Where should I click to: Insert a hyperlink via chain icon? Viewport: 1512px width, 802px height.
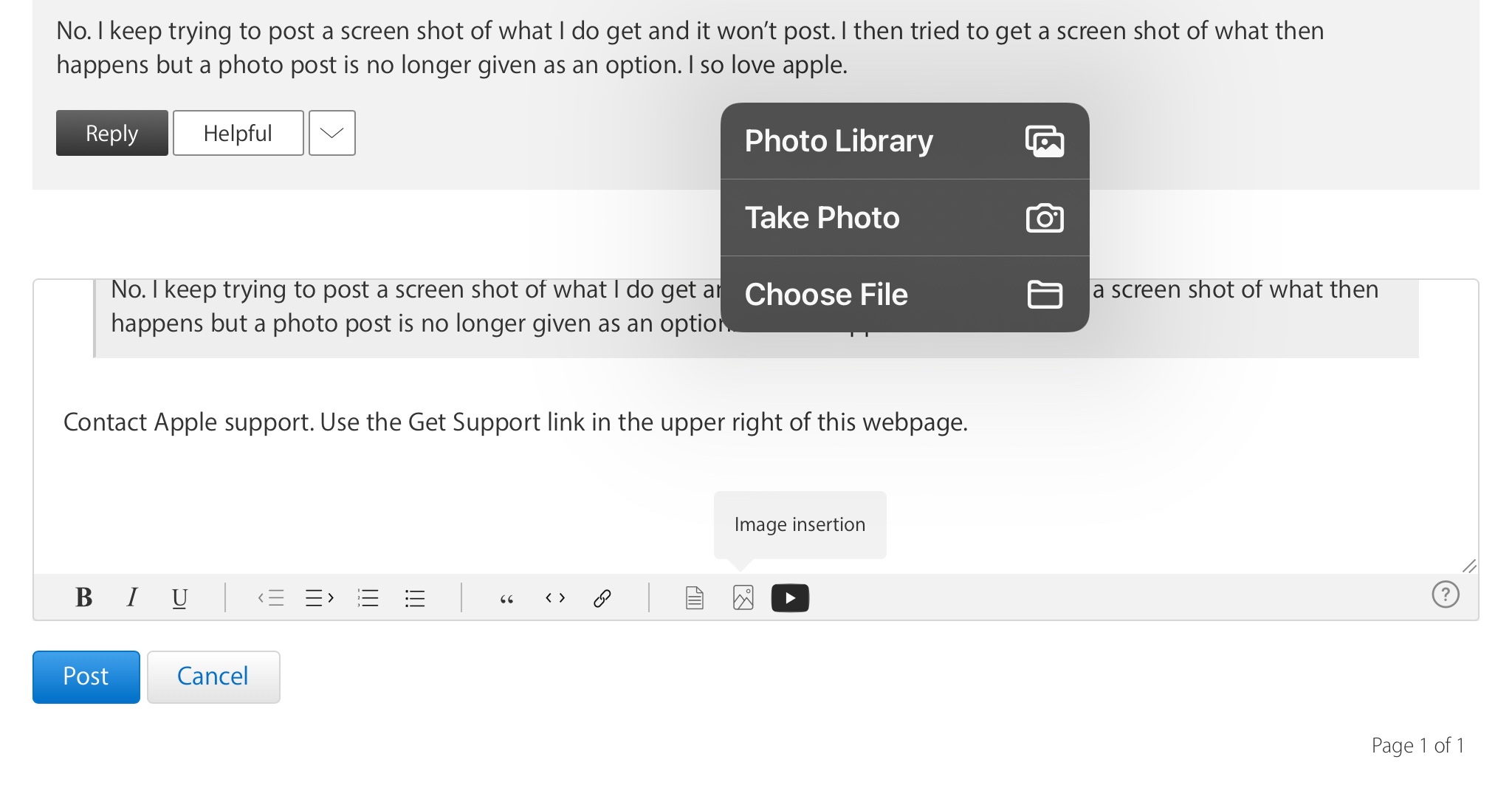pyautogui.click(x=602, y=597)
